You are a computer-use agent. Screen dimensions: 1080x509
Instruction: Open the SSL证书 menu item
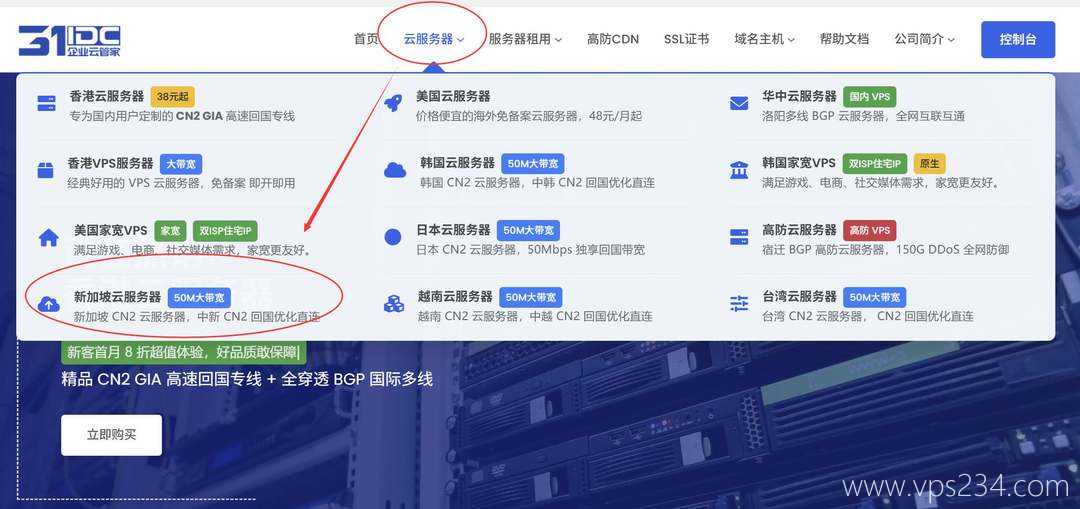(687, 39)
